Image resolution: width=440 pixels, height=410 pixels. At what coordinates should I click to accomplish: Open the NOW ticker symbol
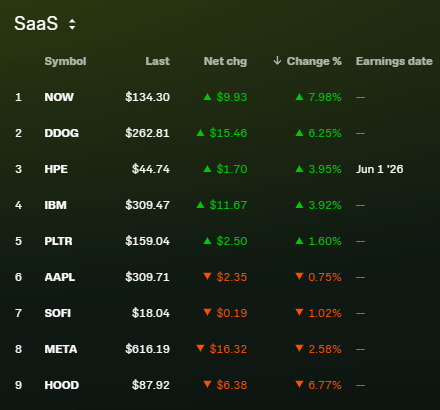click(x=59, y=97)
